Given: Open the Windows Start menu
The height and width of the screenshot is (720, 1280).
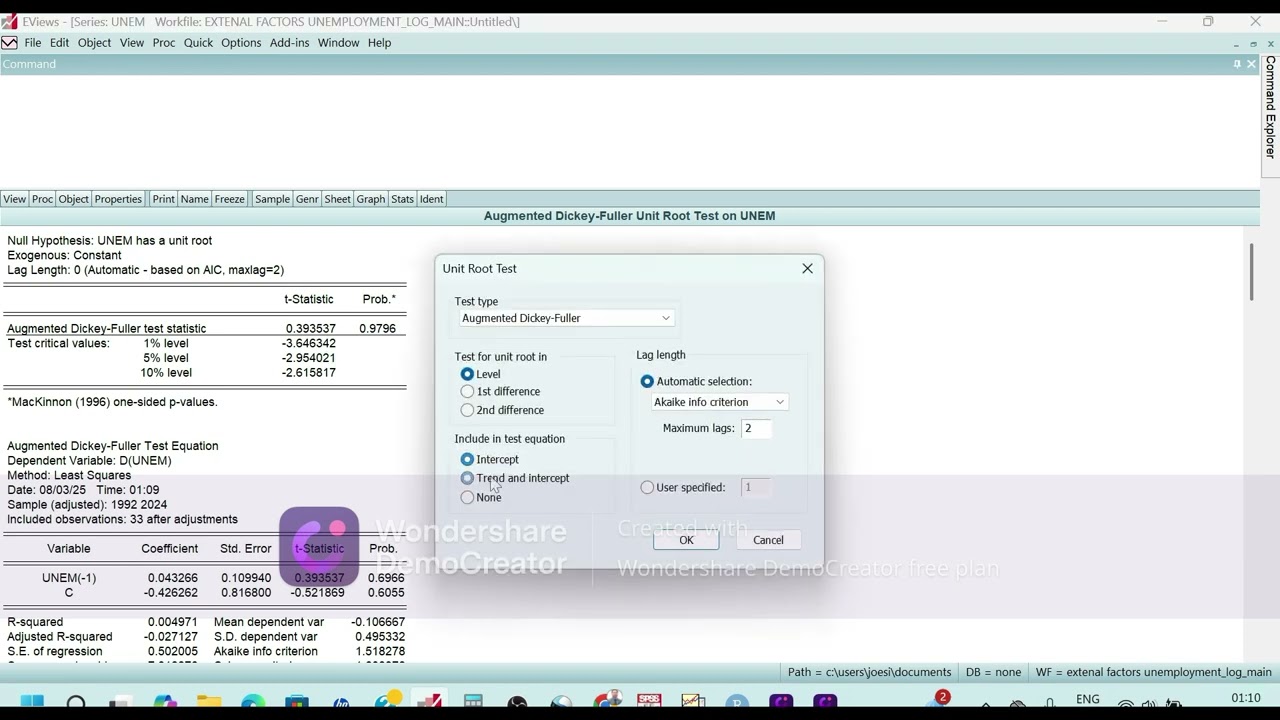Looking at the screenshot, I should coord(32,702).
